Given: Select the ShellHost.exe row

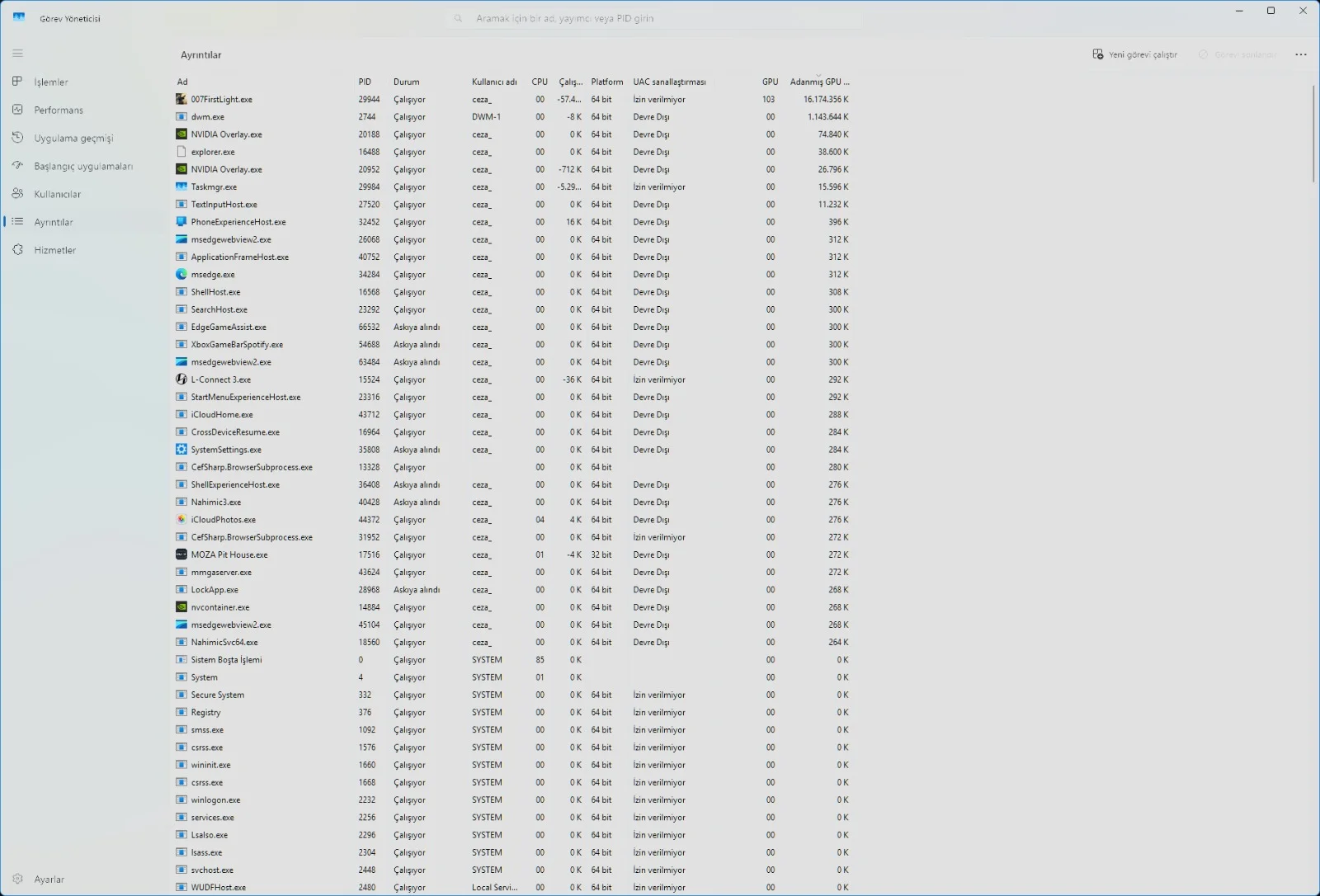Looking at the screenshot, I should [x=513, y=292].
